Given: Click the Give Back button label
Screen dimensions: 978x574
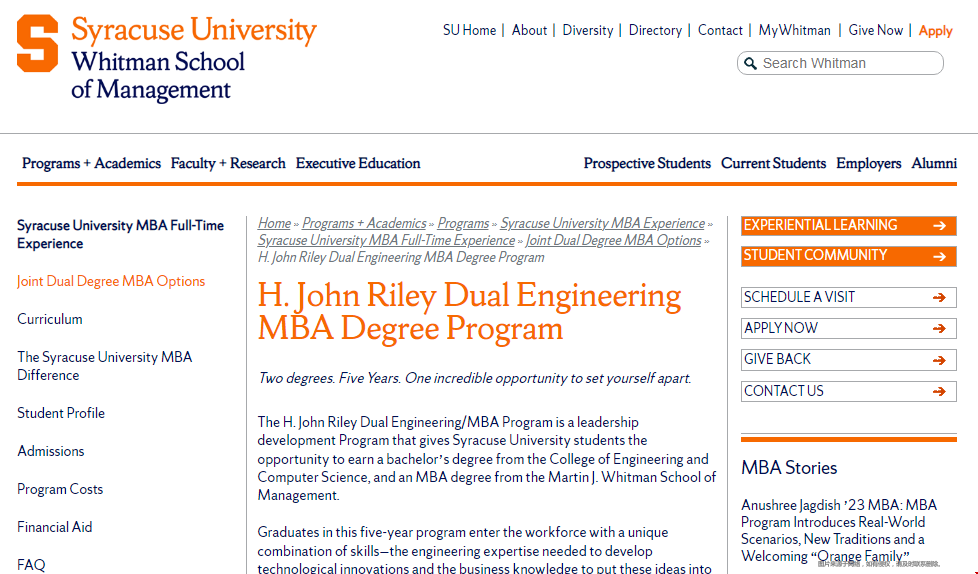Looking at the screenshot, I should tap(777, 359).
